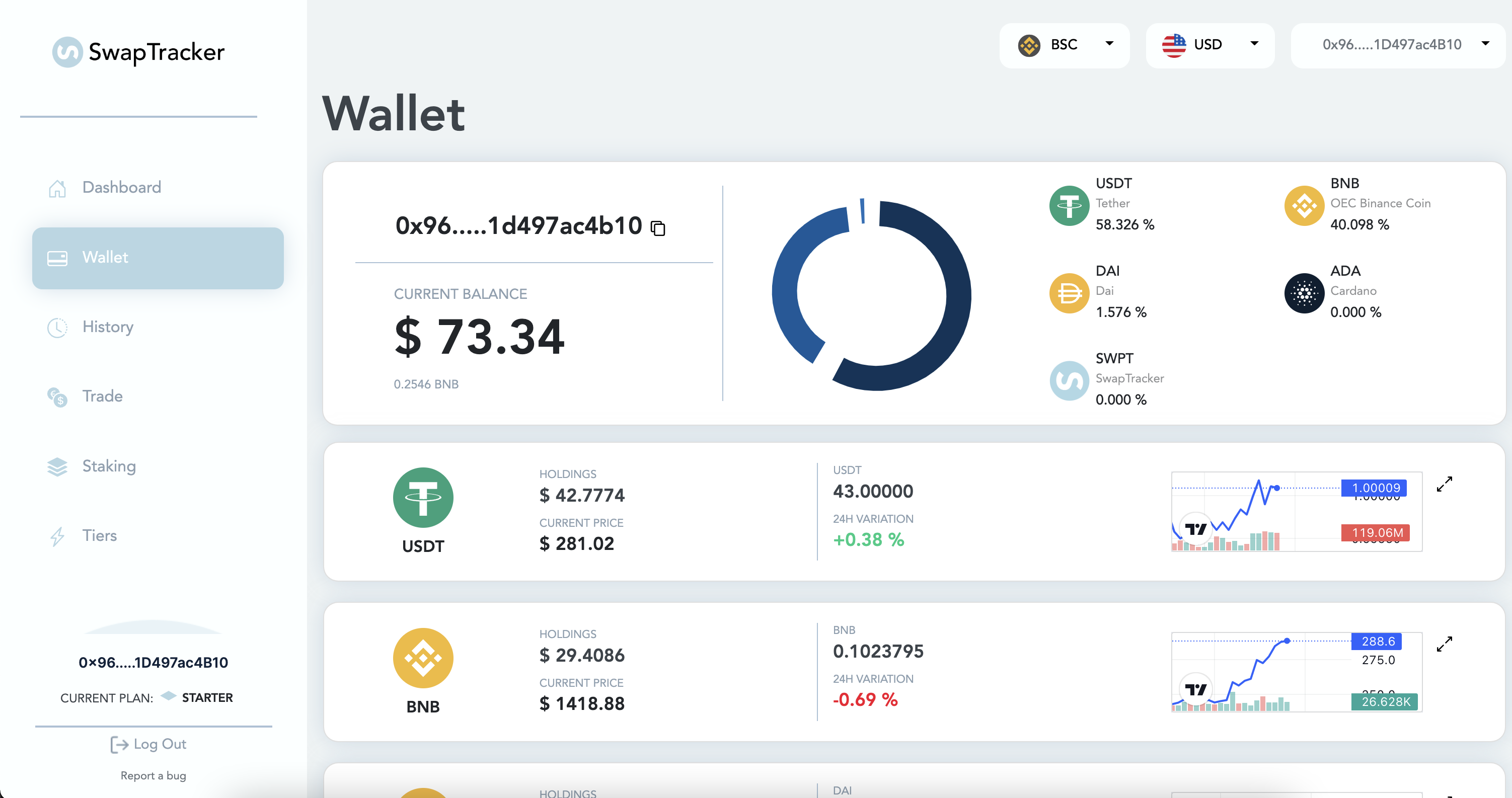The height and width of the screenshot is (798, 1512).
Task: Go to the Trade section
Action: pos(103,396)
